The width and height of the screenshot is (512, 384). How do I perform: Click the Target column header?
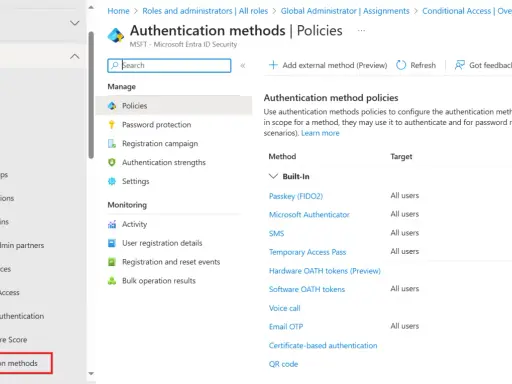tap(401, 156)
